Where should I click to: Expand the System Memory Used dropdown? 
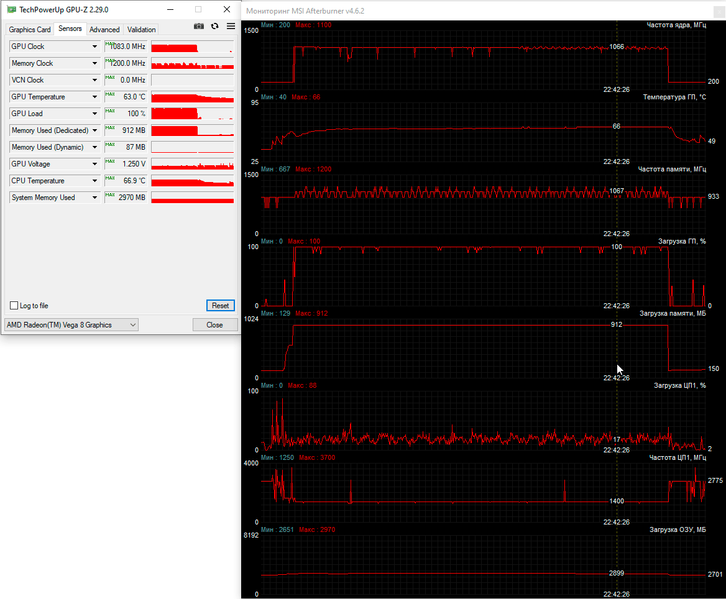pos(95,198)
